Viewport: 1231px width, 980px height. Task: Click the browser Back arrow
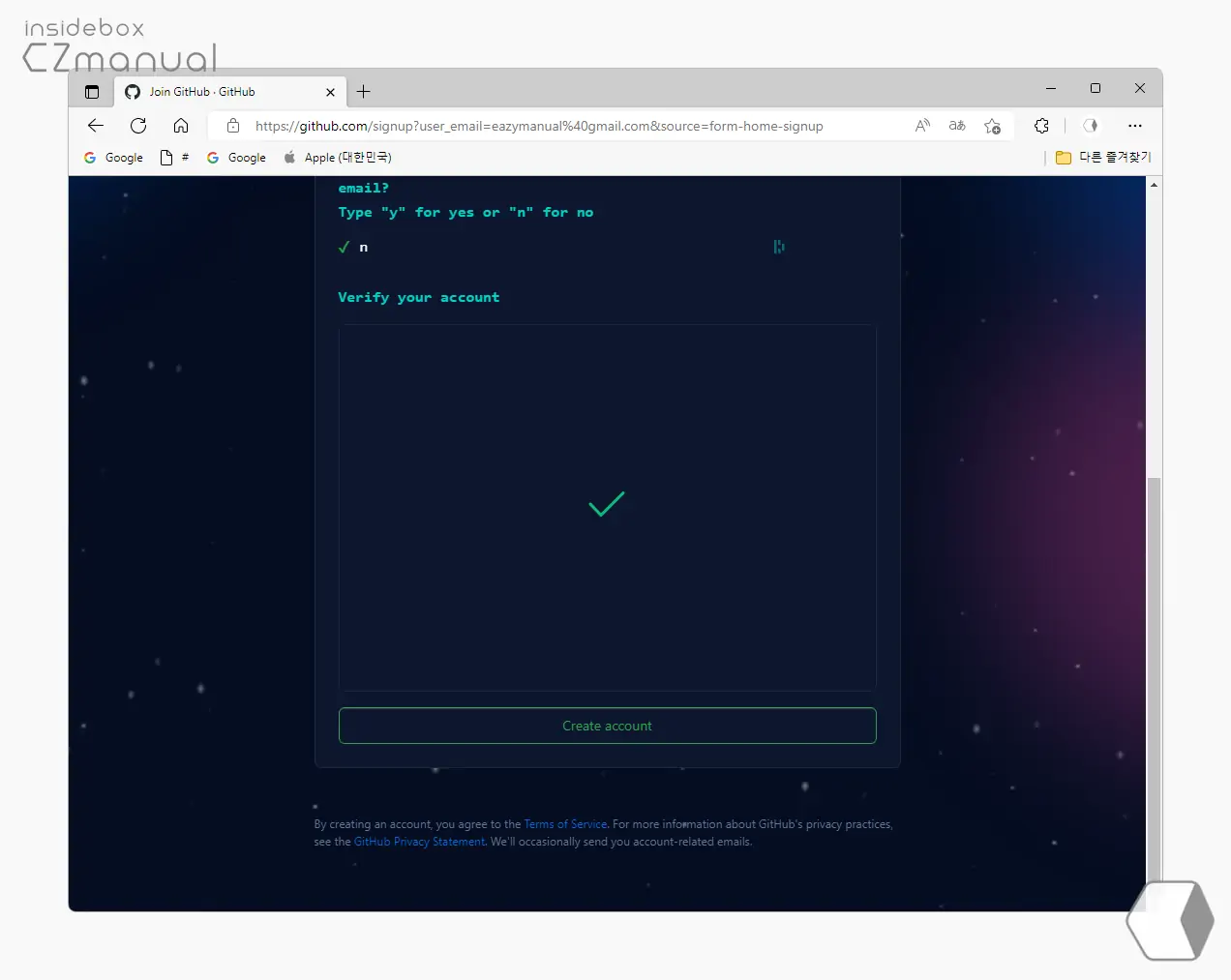(x=96, y=126)
